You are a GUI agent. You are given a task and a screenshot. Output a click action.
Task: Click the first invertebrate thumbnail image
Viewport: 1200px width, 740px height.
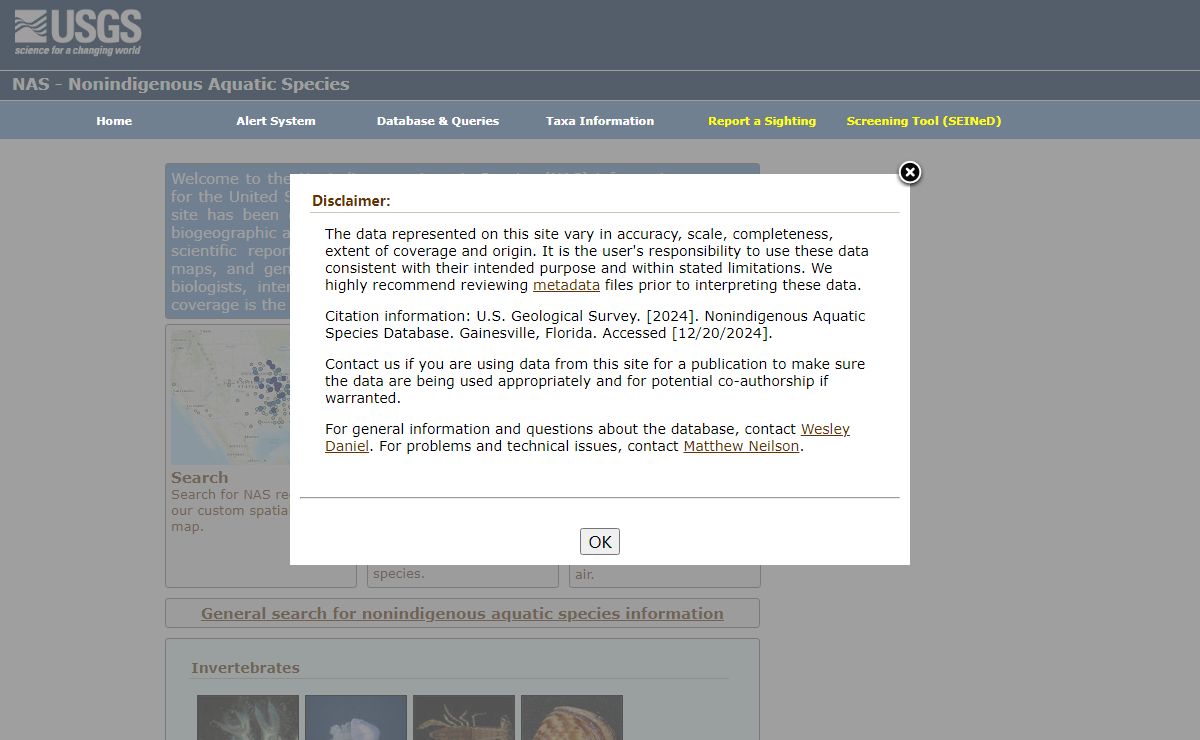pos(248,717)
